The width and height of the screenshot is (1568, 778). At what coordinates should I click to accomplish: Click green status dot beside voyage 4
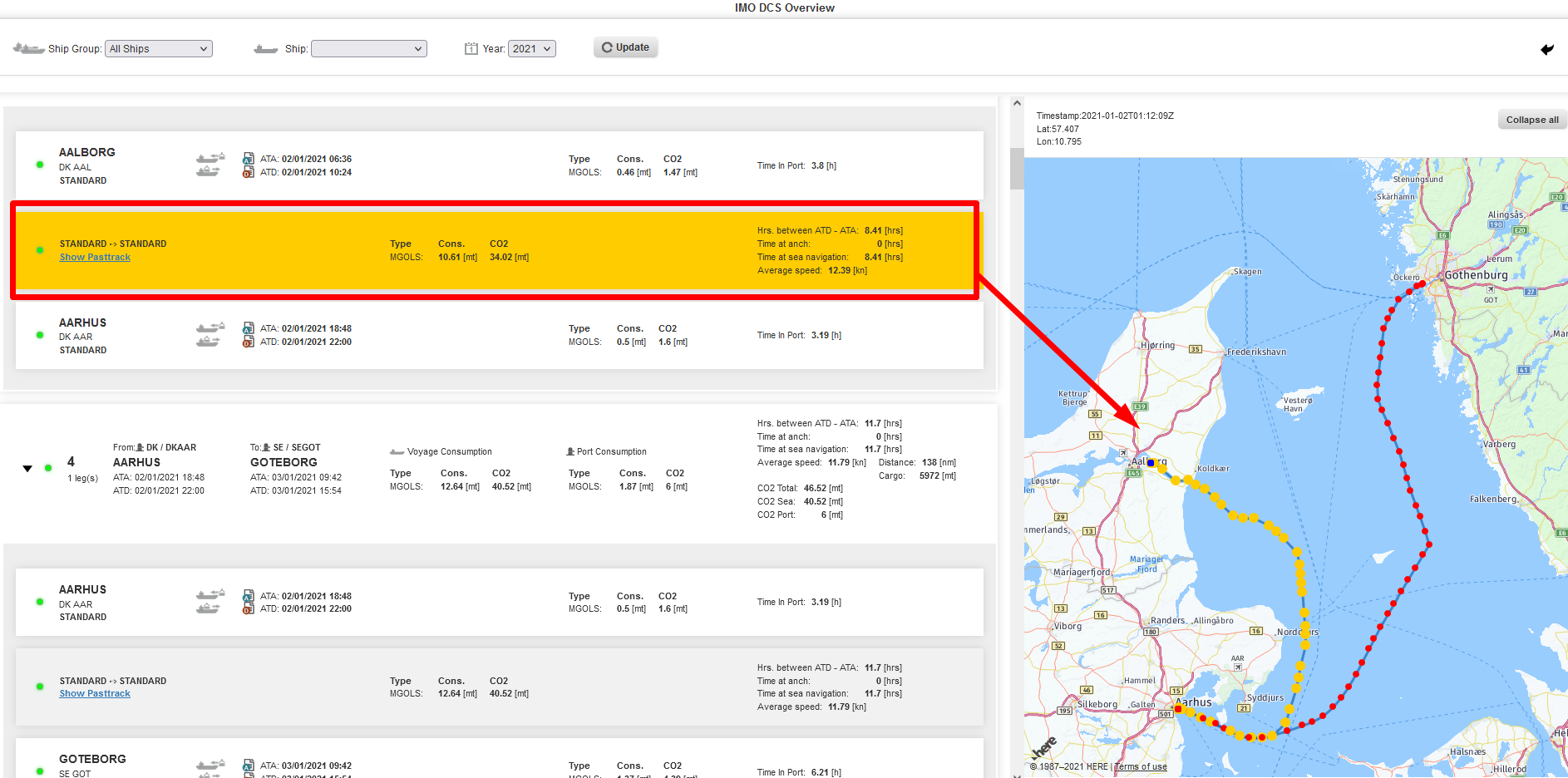[x=48, y=468]
